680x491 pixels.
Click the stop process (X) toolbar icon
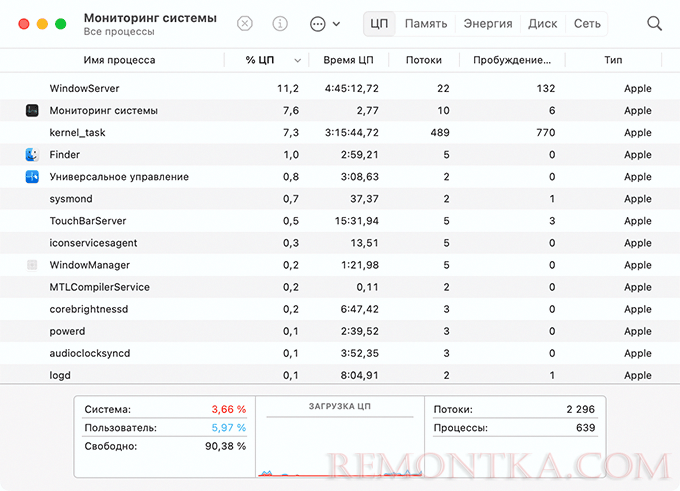[x=245, y=23]
